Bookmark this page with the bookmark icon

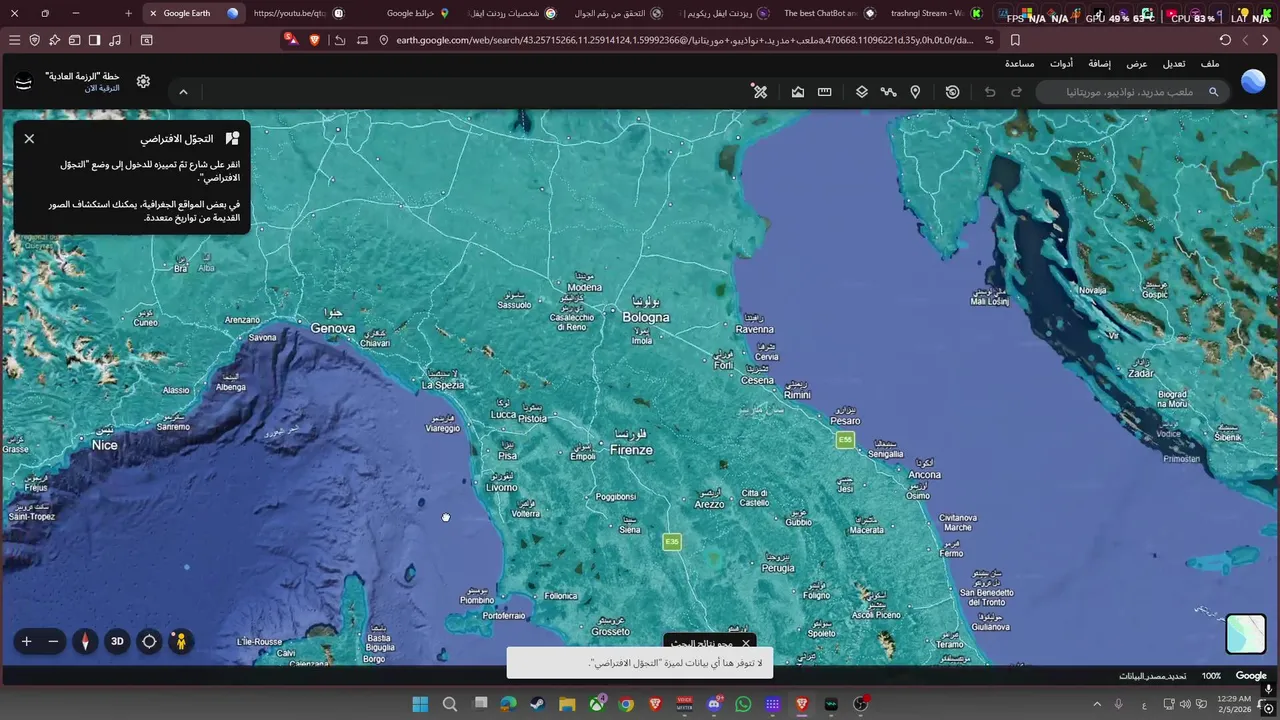1015,40
